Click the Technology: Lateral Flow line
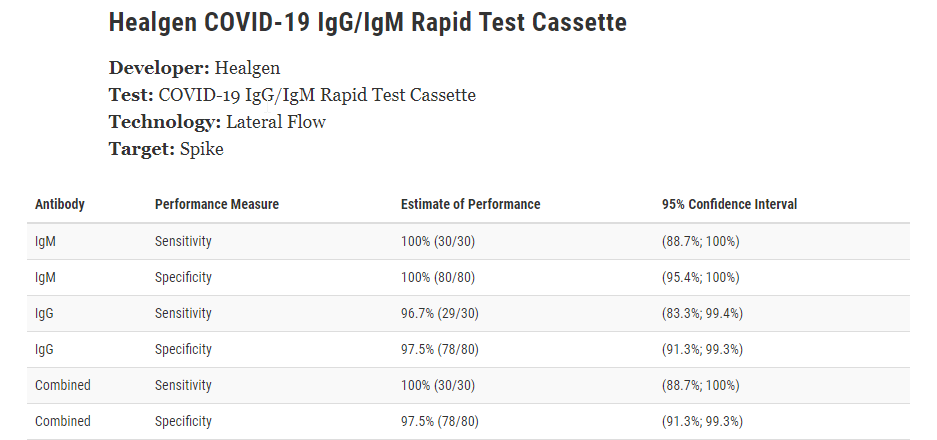 click(217, 122)
